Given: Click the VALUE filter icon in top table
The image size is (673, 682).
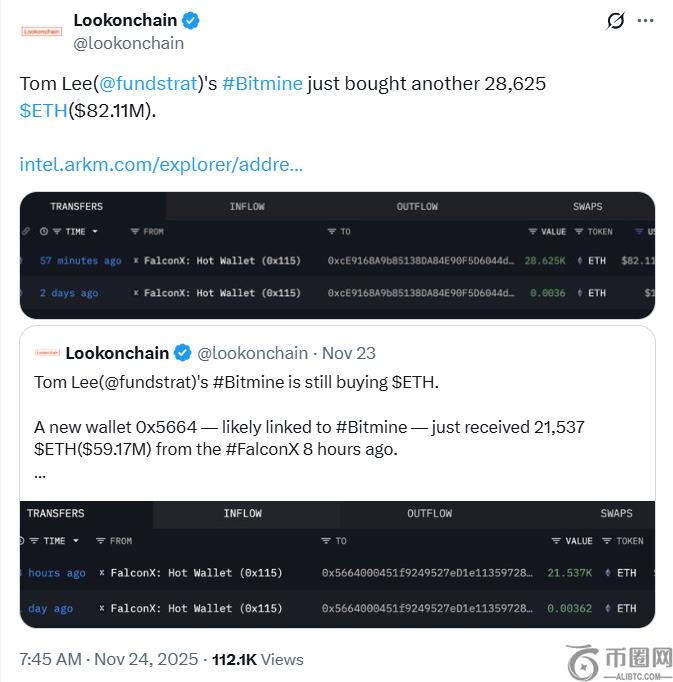Looking at the screenshot, I should [x=533, y=232].
